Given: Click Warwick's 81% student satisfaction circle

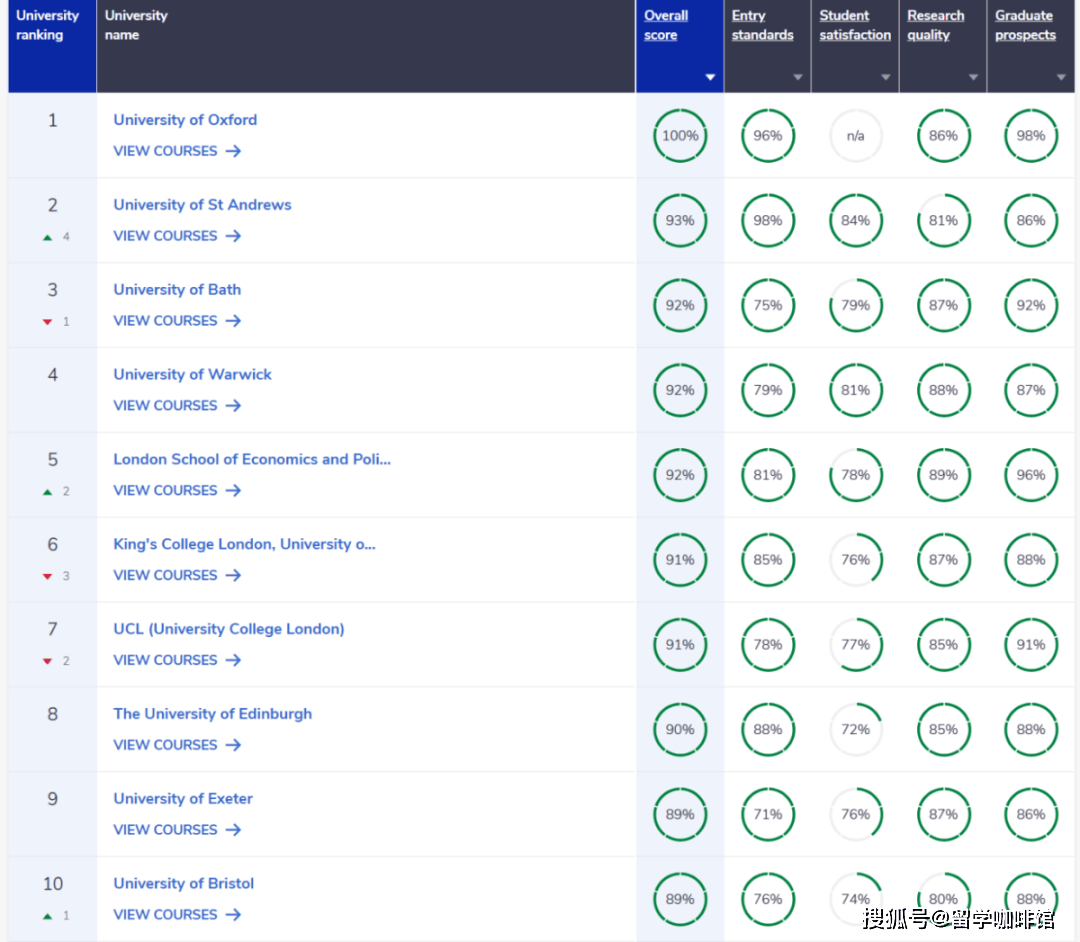Looking at the screenshot, I should [x=855, y=390].
